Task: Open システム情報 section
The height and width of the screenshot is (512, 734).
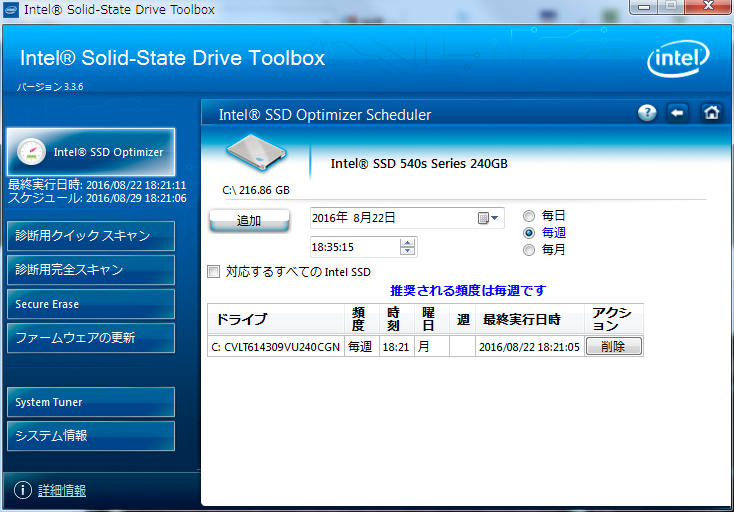Action: (91, 436)
